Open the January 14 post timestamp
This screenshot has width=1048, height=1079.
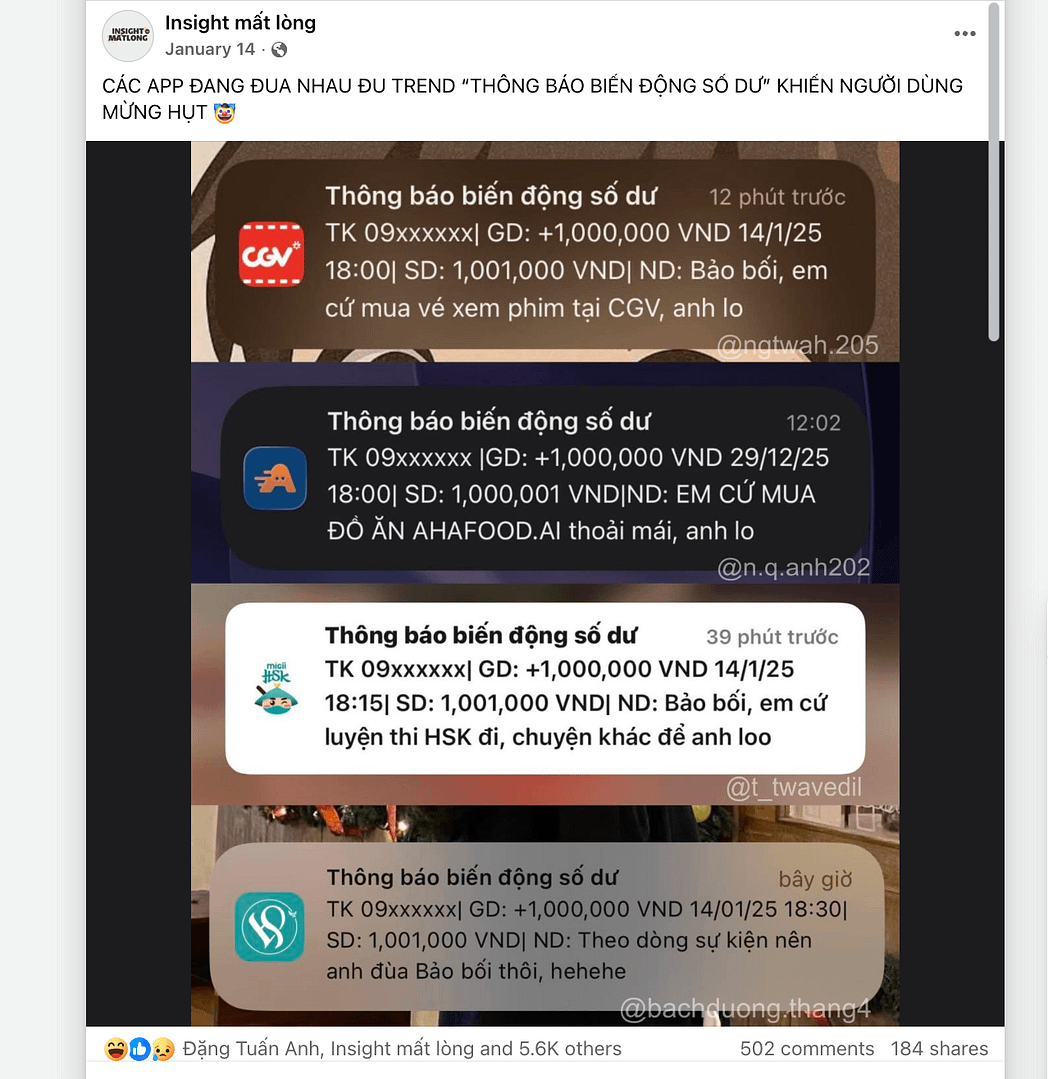(210, 50)
